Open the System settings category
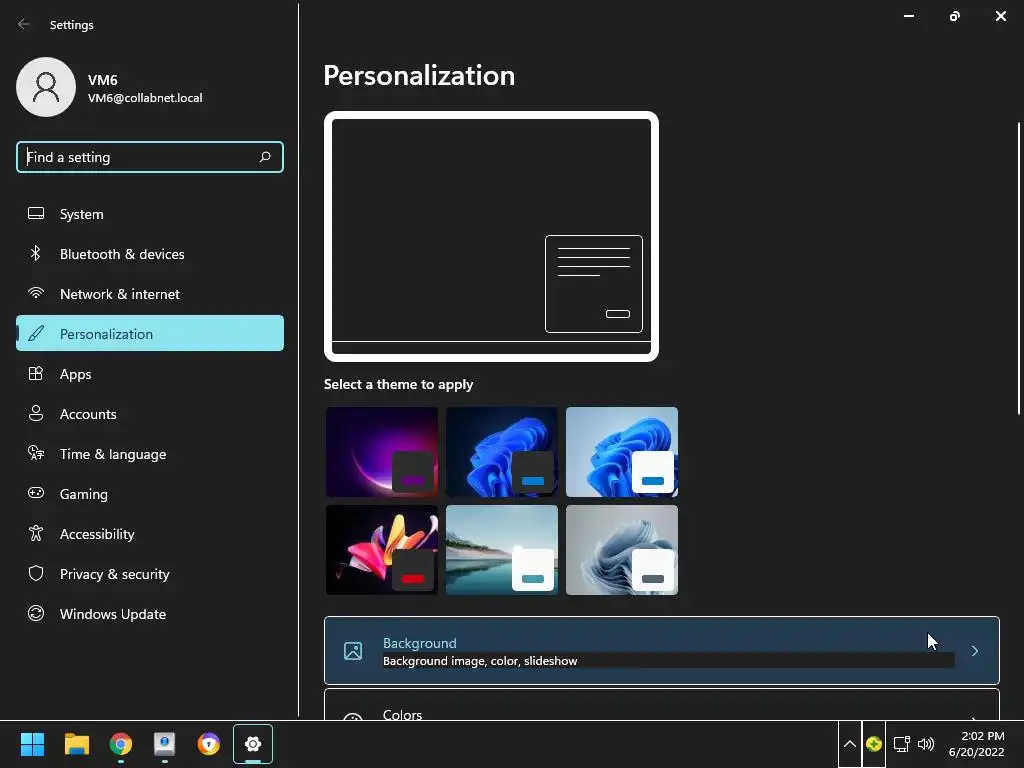The height and width of the screenshot is (768, 1024). (150, 214)
